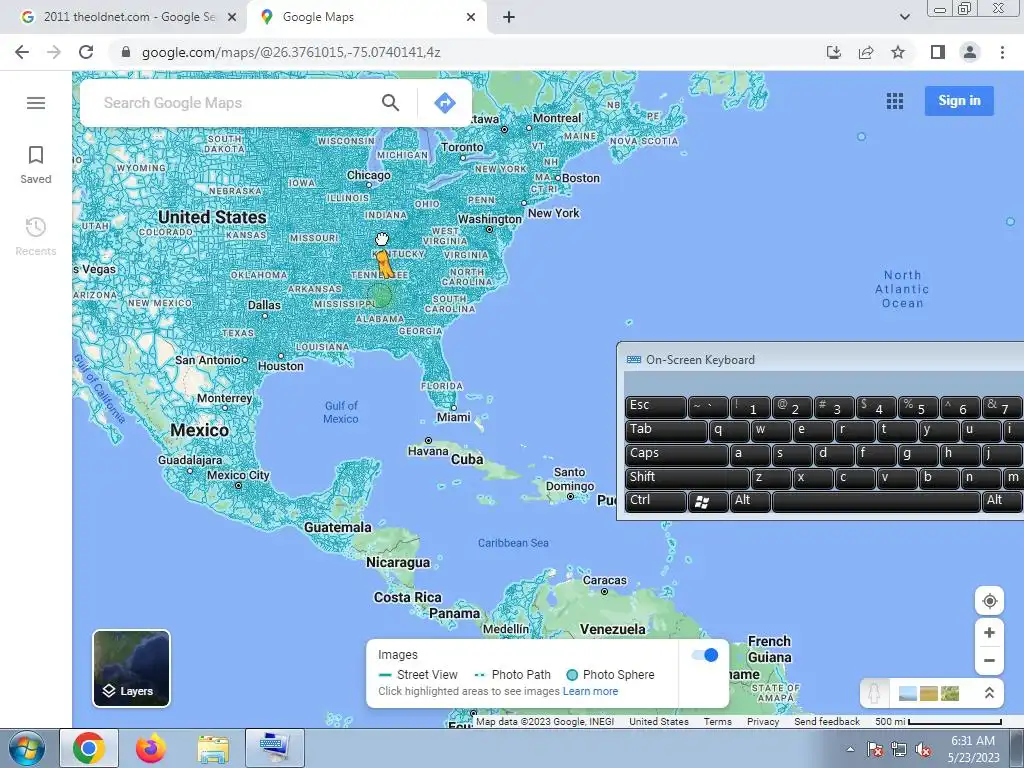This screenshot has height=768, width=1024.
Task: Click the muted volume tray icon
Action: 923,749
